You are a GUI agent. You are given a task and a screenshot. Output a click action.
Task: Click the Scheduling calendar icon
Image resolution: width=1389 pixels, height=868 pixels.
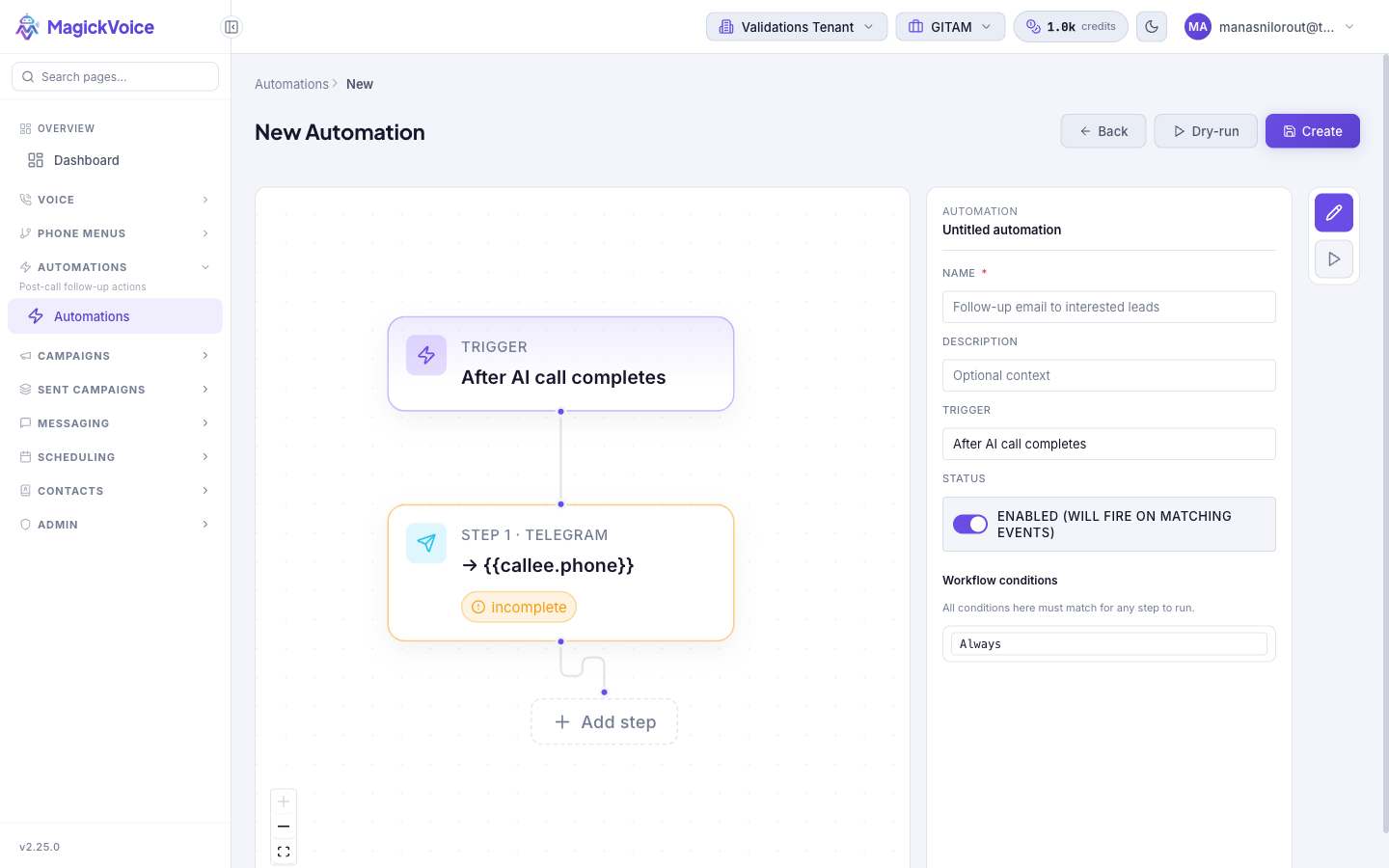pos(26,457)
